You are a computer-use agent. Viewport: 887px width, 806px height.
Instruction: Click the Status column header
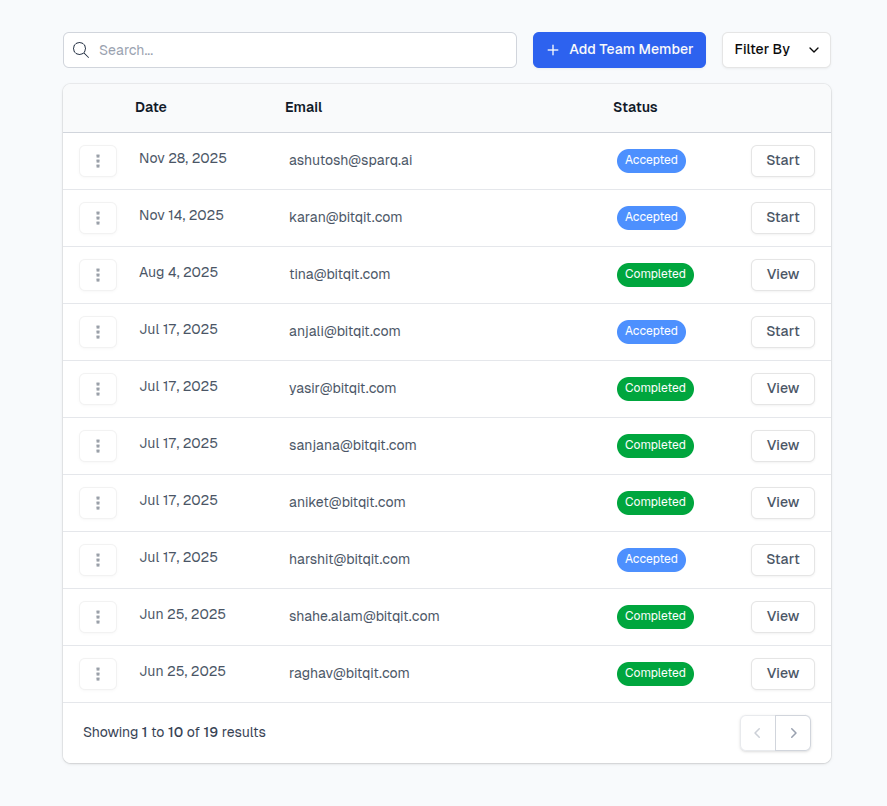[x=635, y=107]
